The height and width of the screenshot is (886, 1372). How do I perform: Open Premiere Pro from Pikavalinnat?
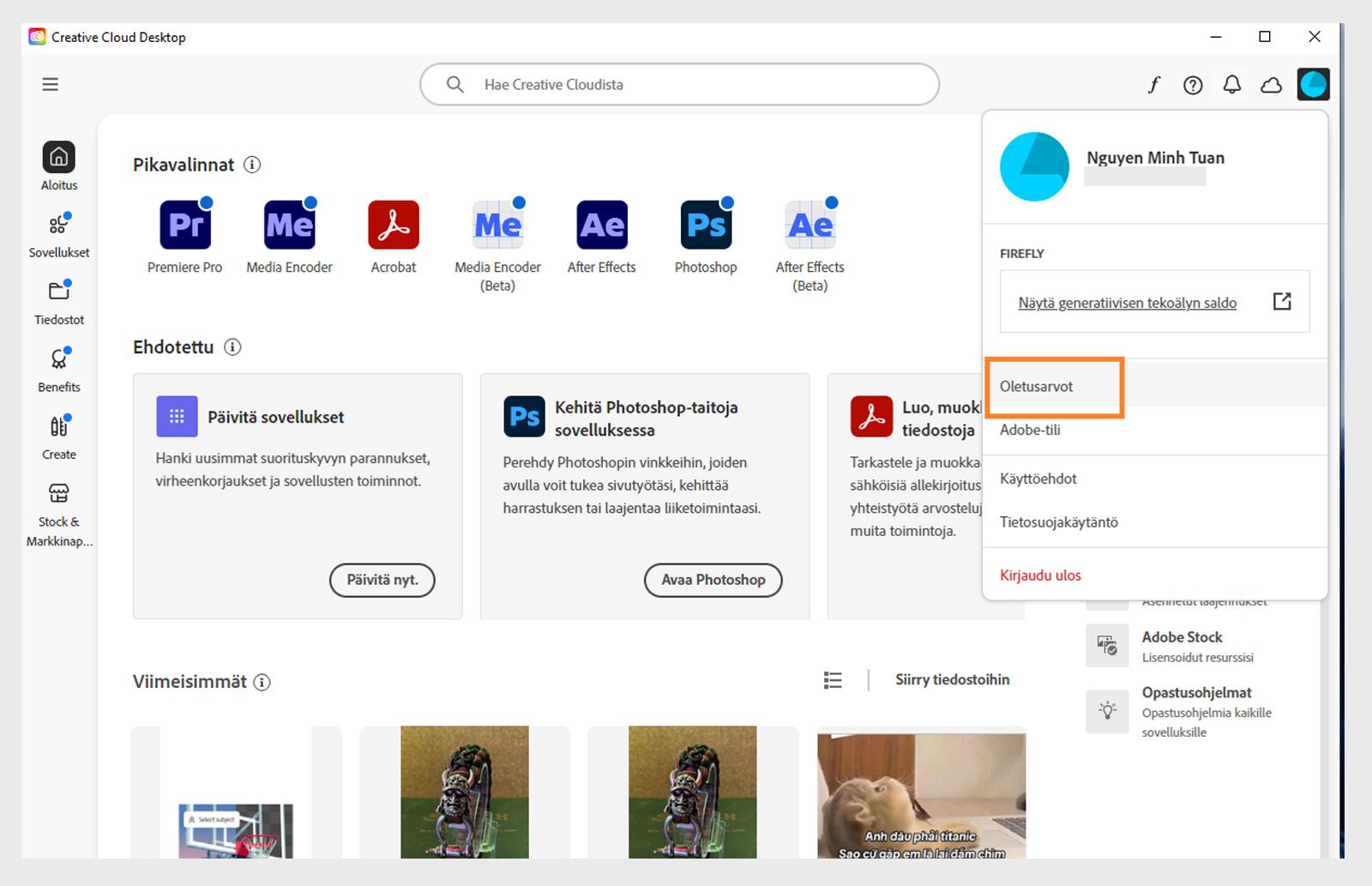(185, 225)
